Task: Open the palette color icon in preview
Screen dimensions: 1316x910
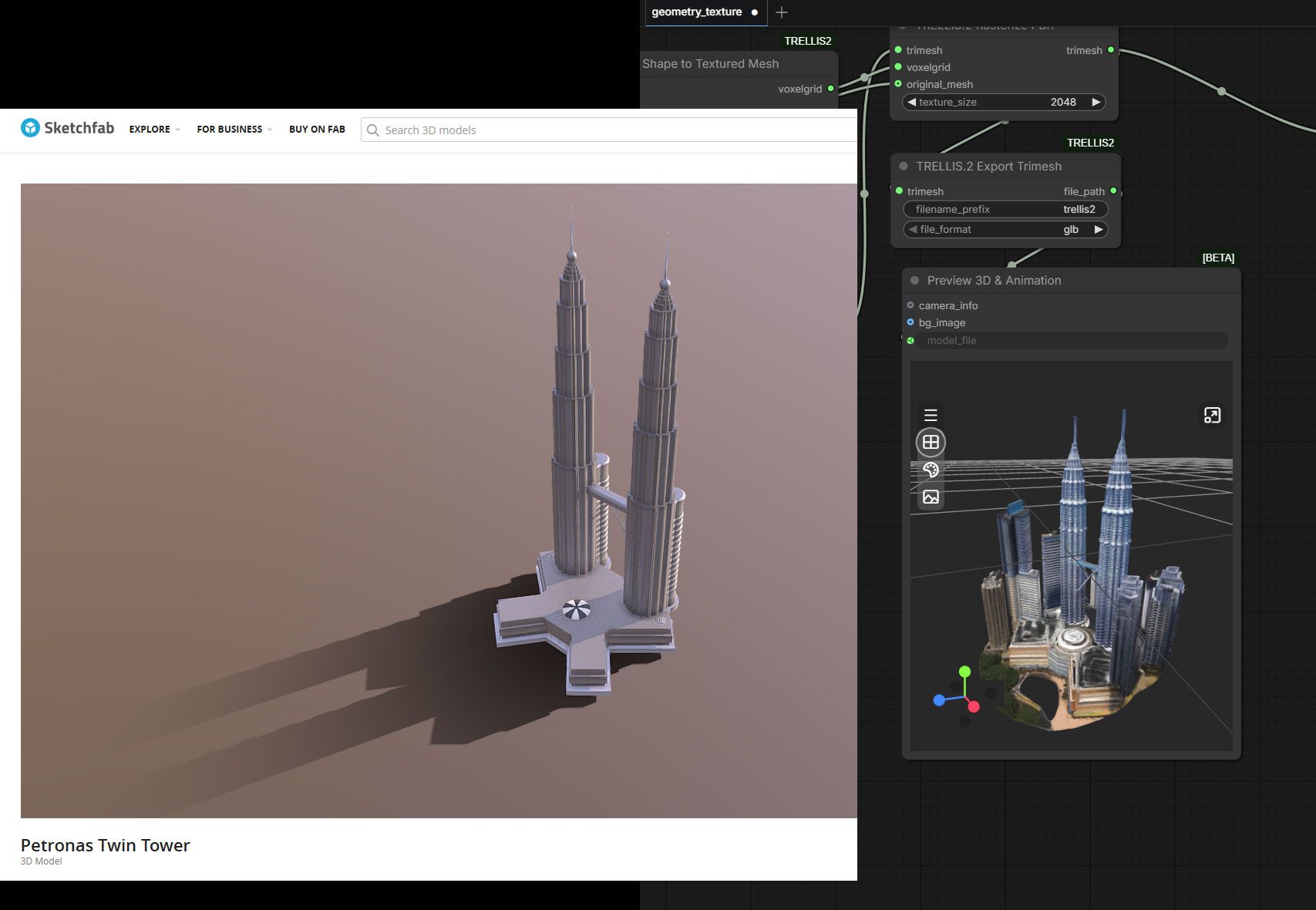Action: tap(931, 470)
